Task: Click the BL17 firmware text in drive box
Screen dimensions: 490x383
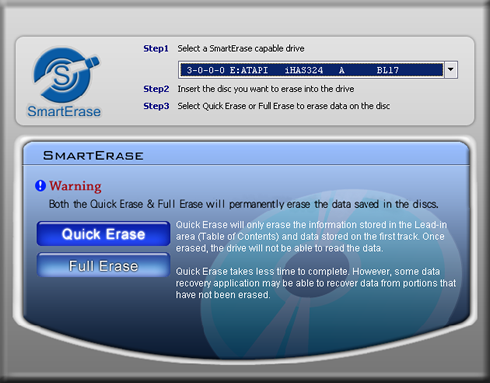Action: (x=387, y=70)
